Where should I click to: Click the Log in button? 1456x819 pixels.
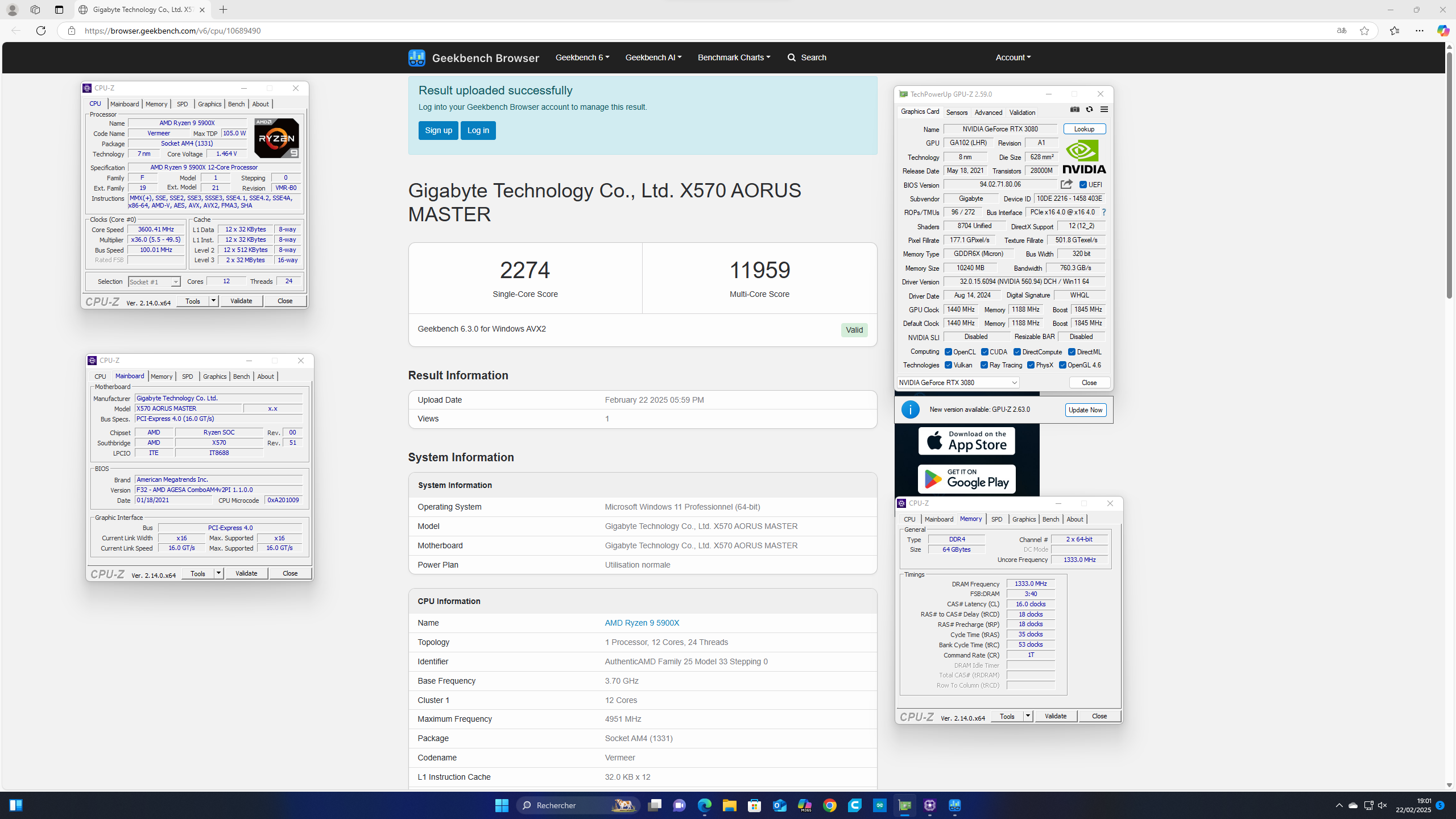[x=478, y=130]
